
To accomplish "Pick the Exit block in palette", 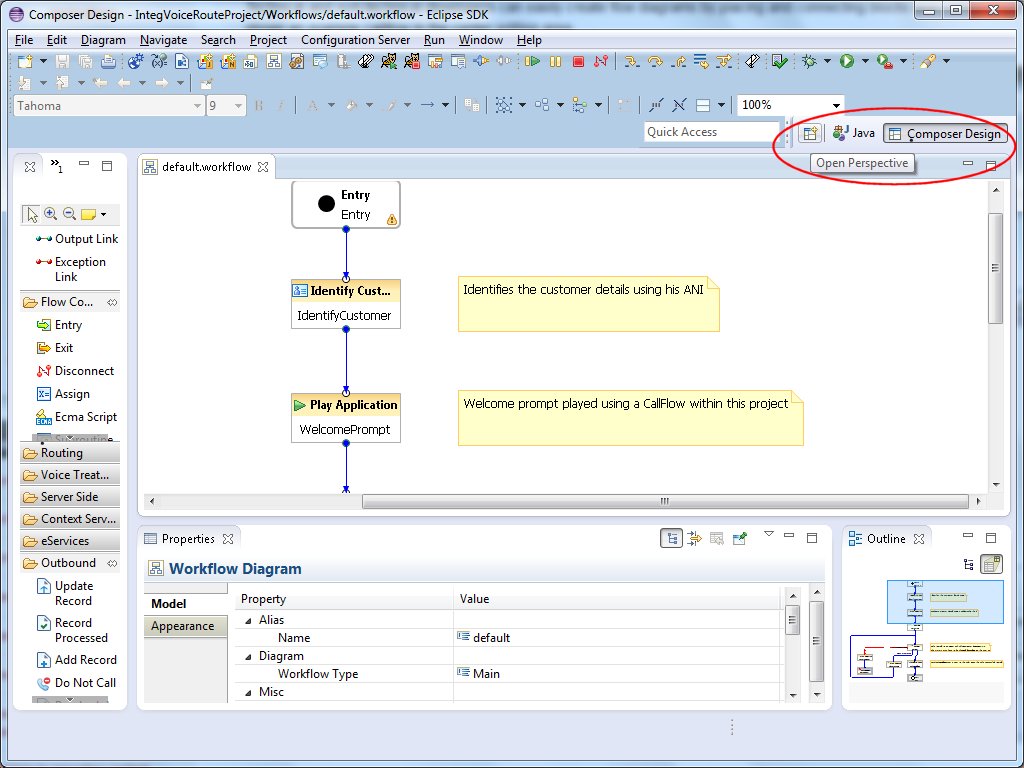I will (55, 348).
